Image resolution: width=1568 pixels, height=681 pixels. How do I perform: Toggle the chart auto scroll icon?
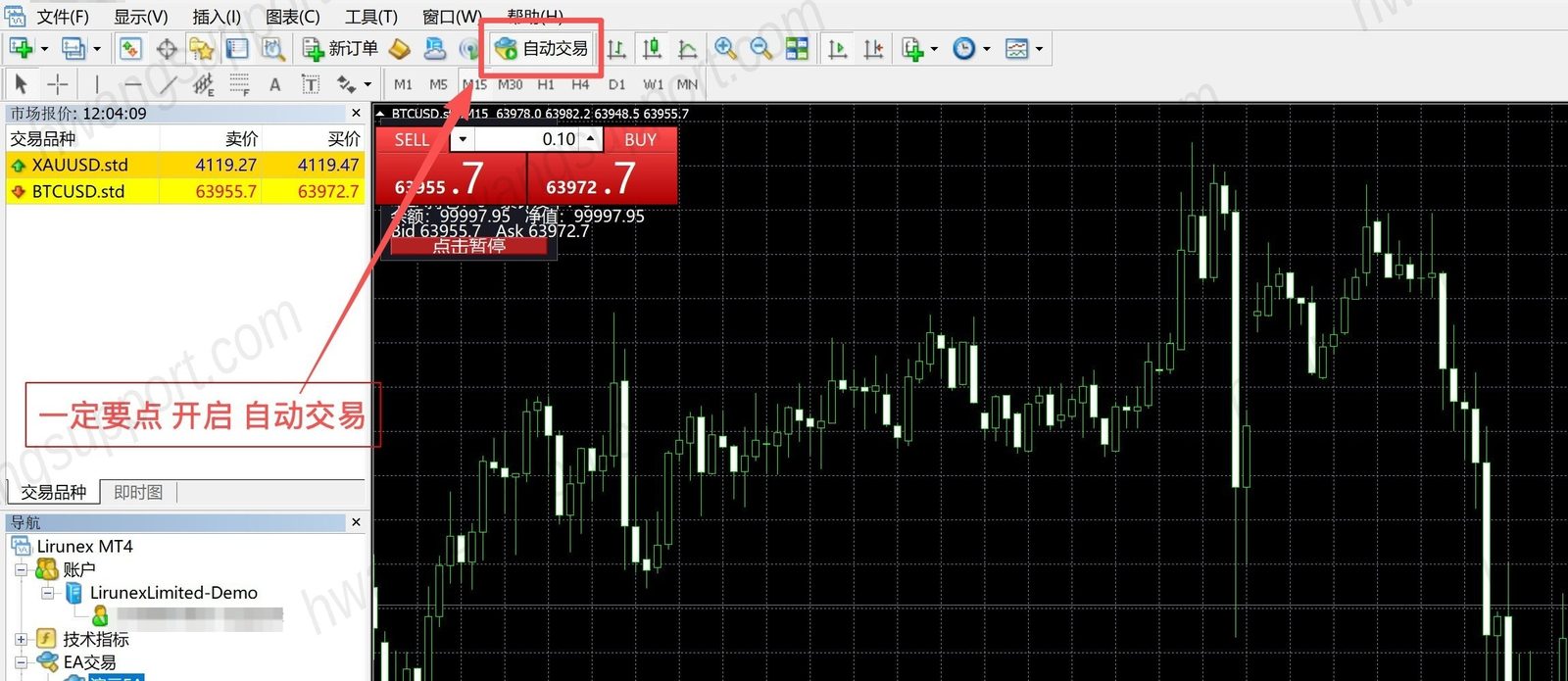[x=837, y=48]
